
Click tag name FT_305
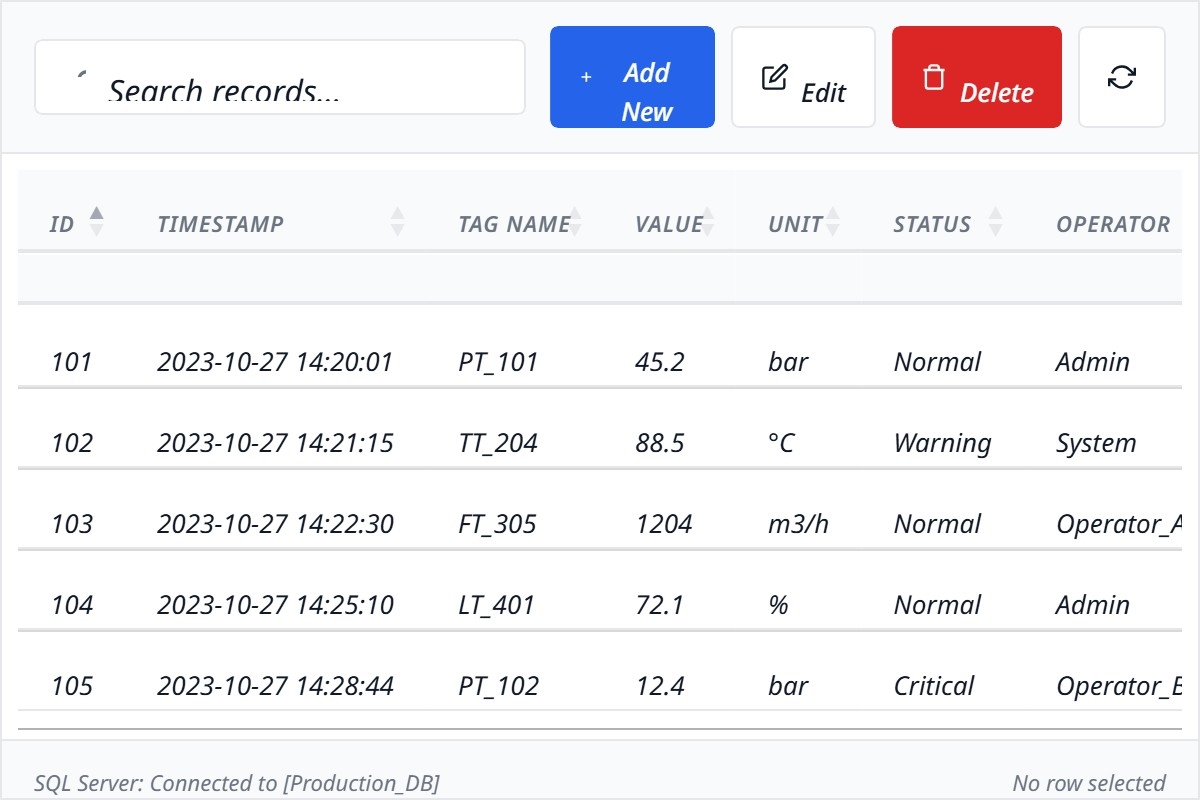(x=497, y=525)
